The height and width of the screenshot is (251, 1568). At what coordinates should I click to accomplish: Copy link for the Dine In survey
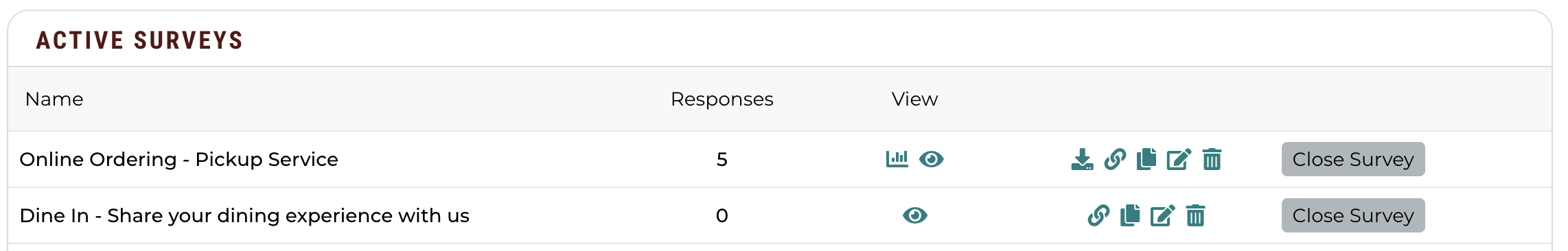coord(1098,215)
